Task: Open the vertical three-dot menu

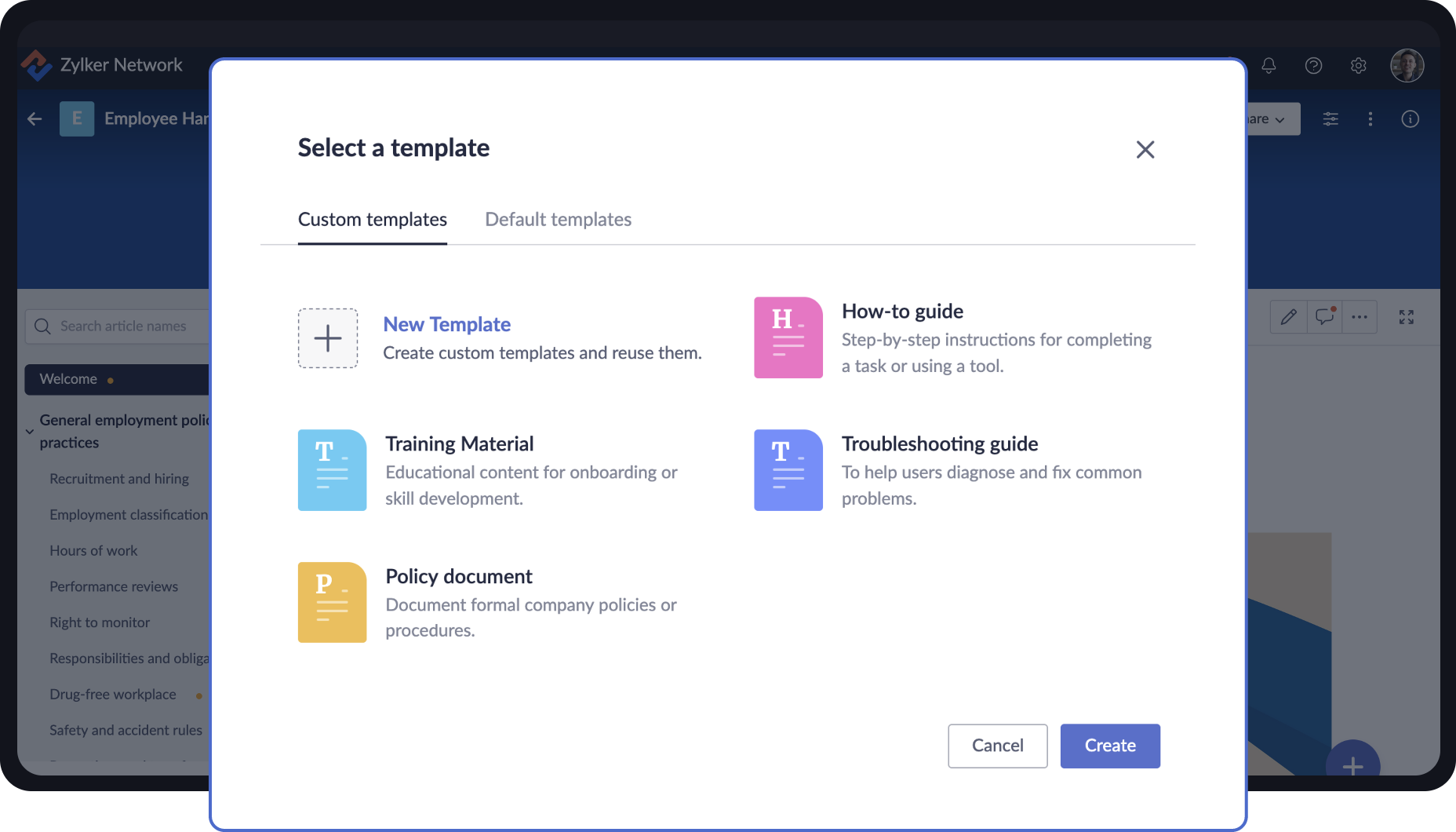Action: click(x=1370, y=119)
